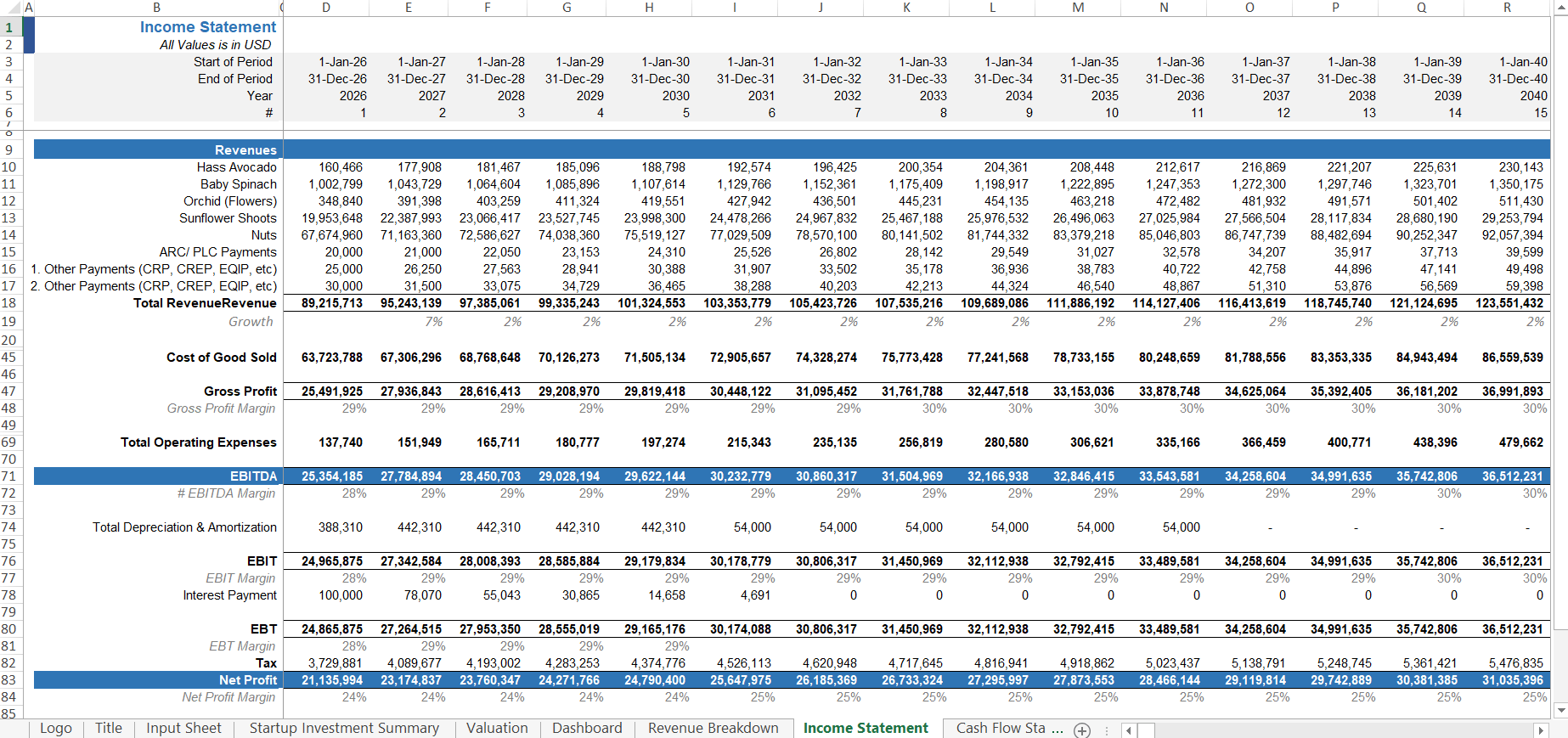Click the tab bar resize handle dots
This screenshot has width=1568, height=738.
point(1106,730)
